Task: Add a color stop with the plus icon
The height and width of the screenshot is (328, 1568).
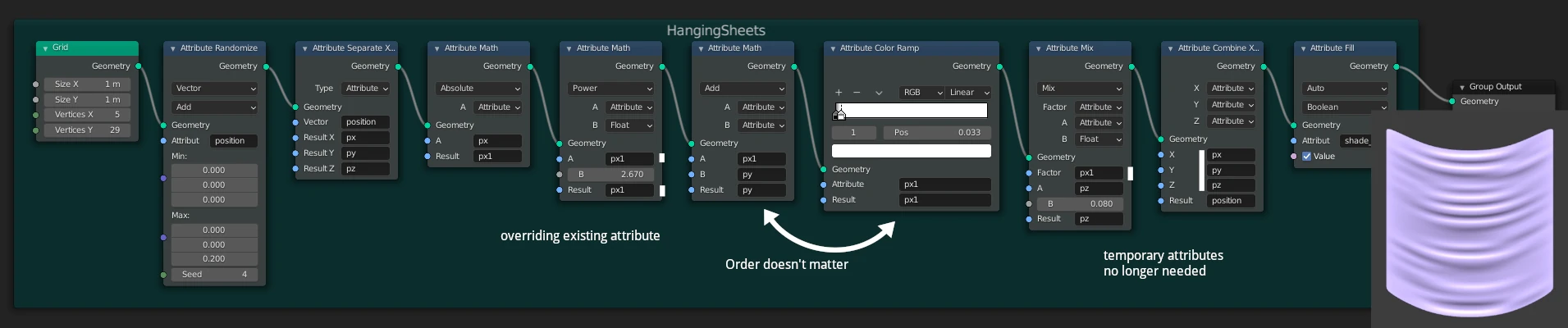Action: 839,93
